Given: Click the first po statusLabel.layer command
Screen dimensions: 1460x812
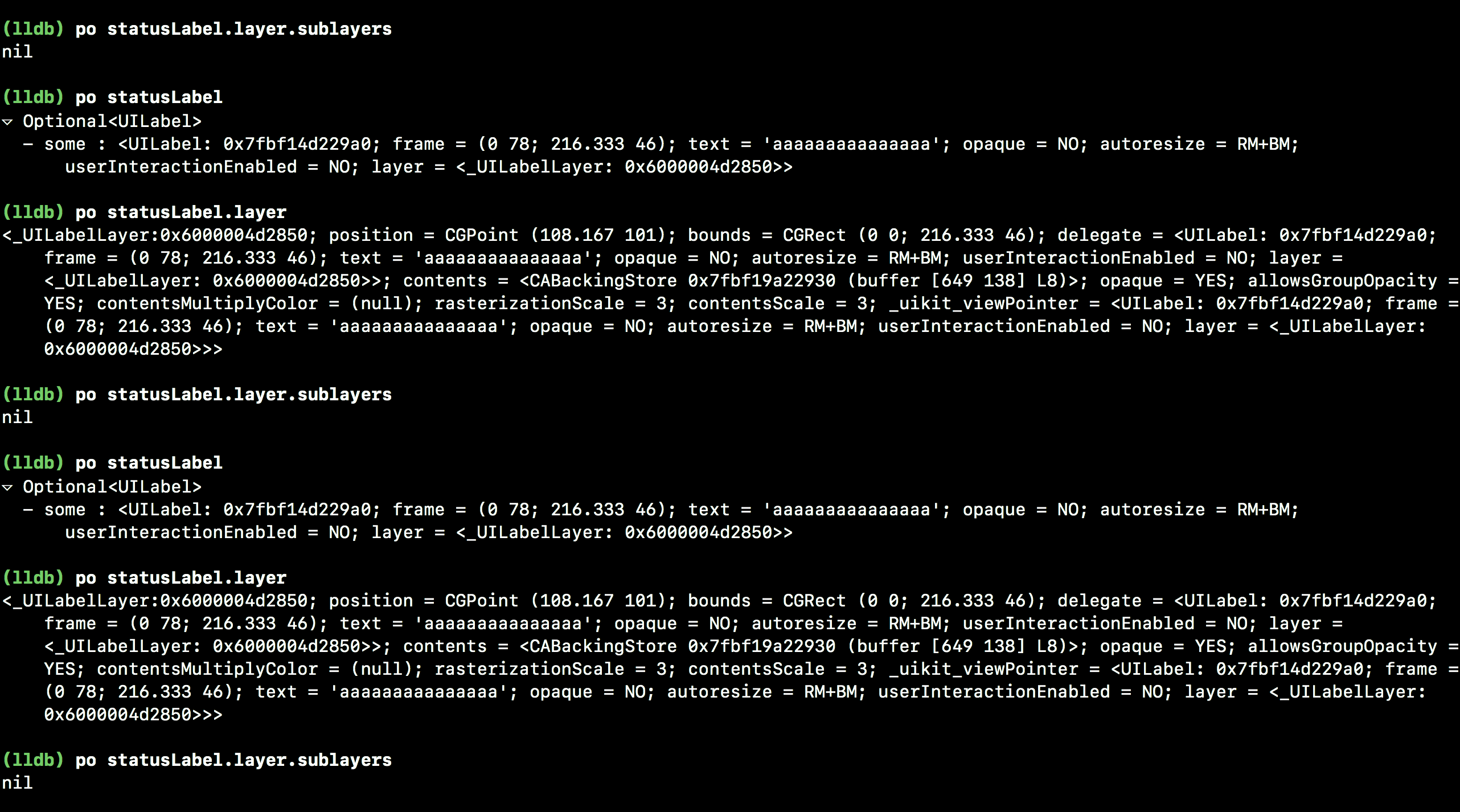Looking at the screenshot, I should 181,212.
